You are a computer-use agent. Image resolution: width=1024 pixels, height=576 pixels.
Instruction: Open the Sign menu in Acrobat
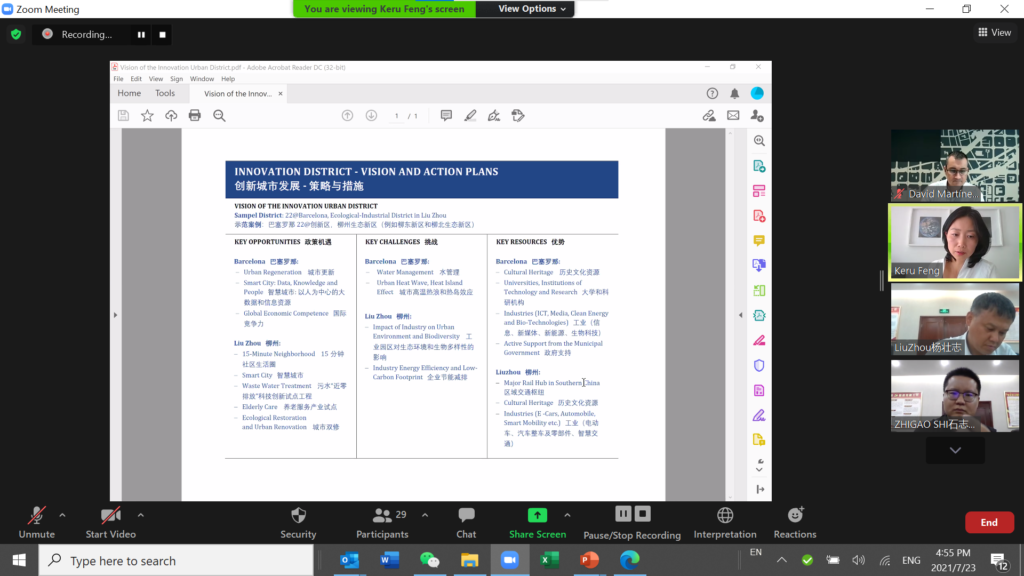point(176,79)
